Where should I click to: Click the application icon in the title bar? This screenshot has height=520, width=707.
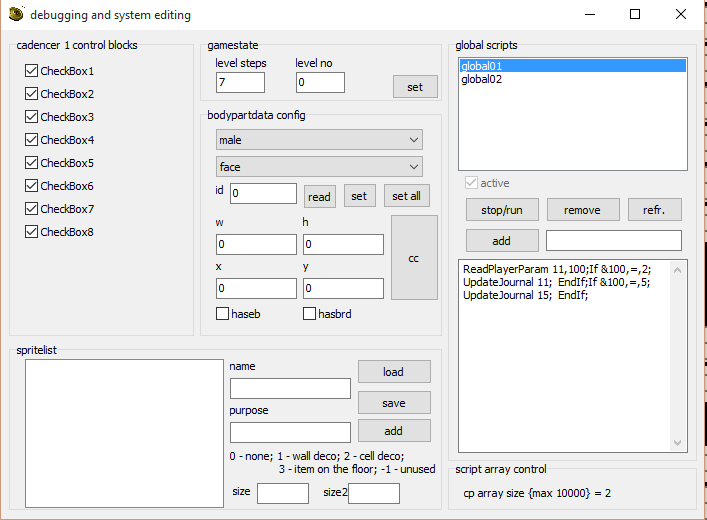[16, 14]
